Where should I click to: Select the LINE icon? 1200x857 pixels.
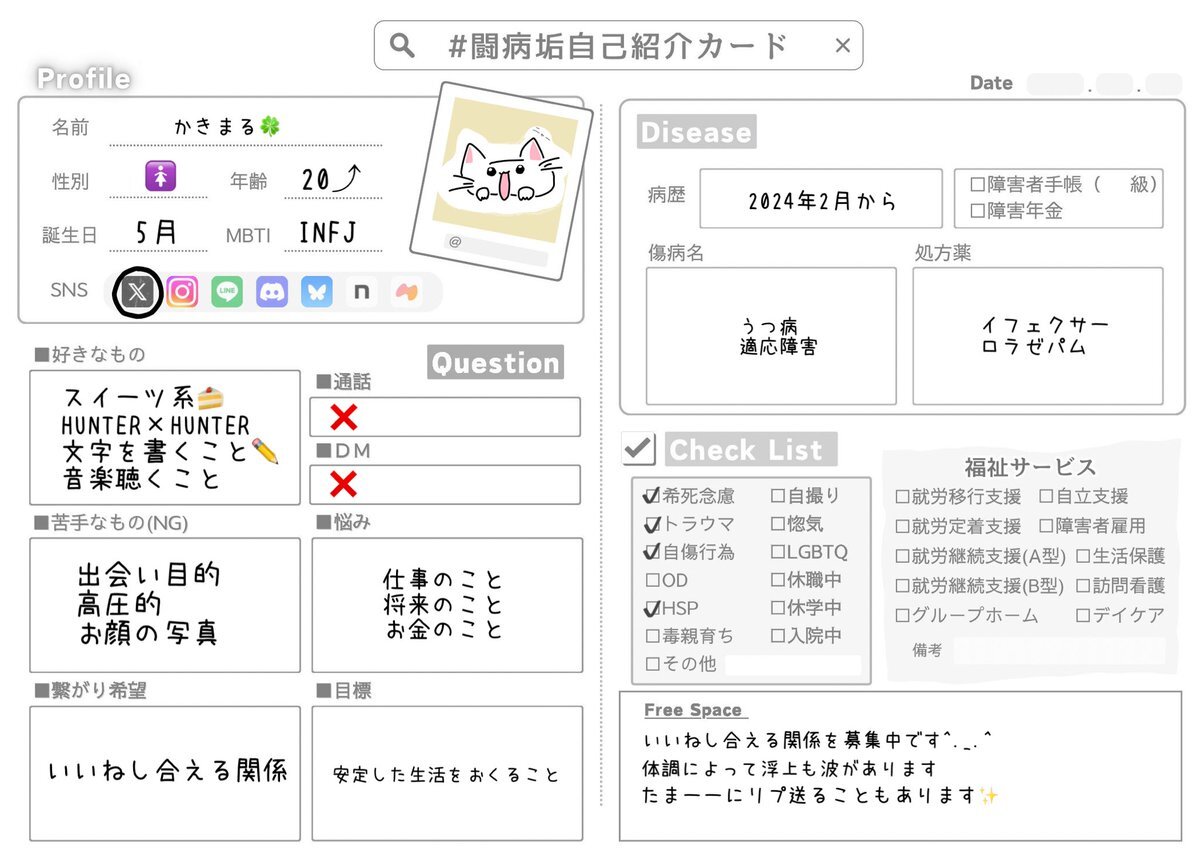tap(227, 292)
